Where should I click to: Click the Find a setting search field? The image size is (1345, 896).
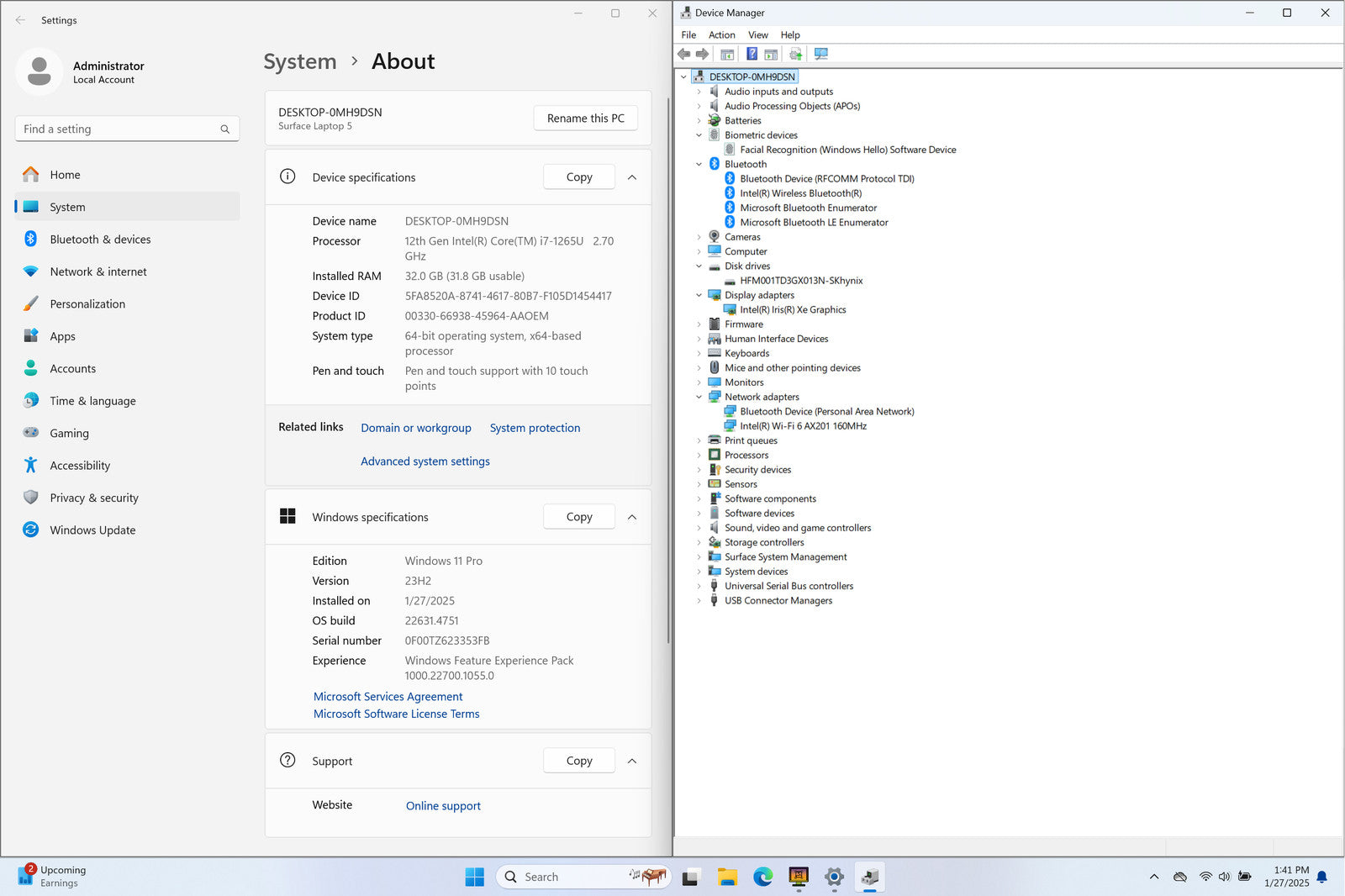(127, 129)
